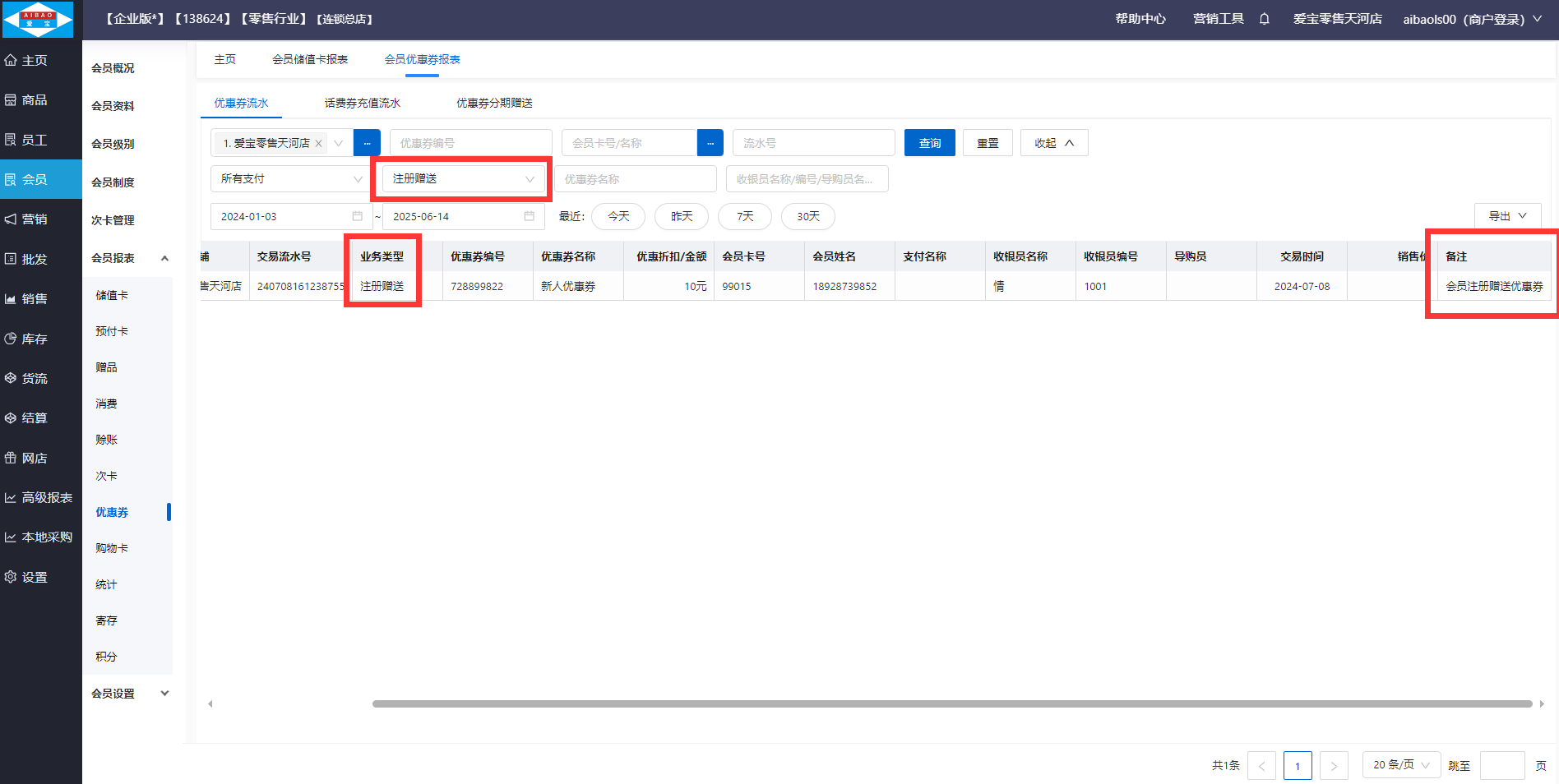
Task: Select the 7天 quick range button
Action: (744, 216)
